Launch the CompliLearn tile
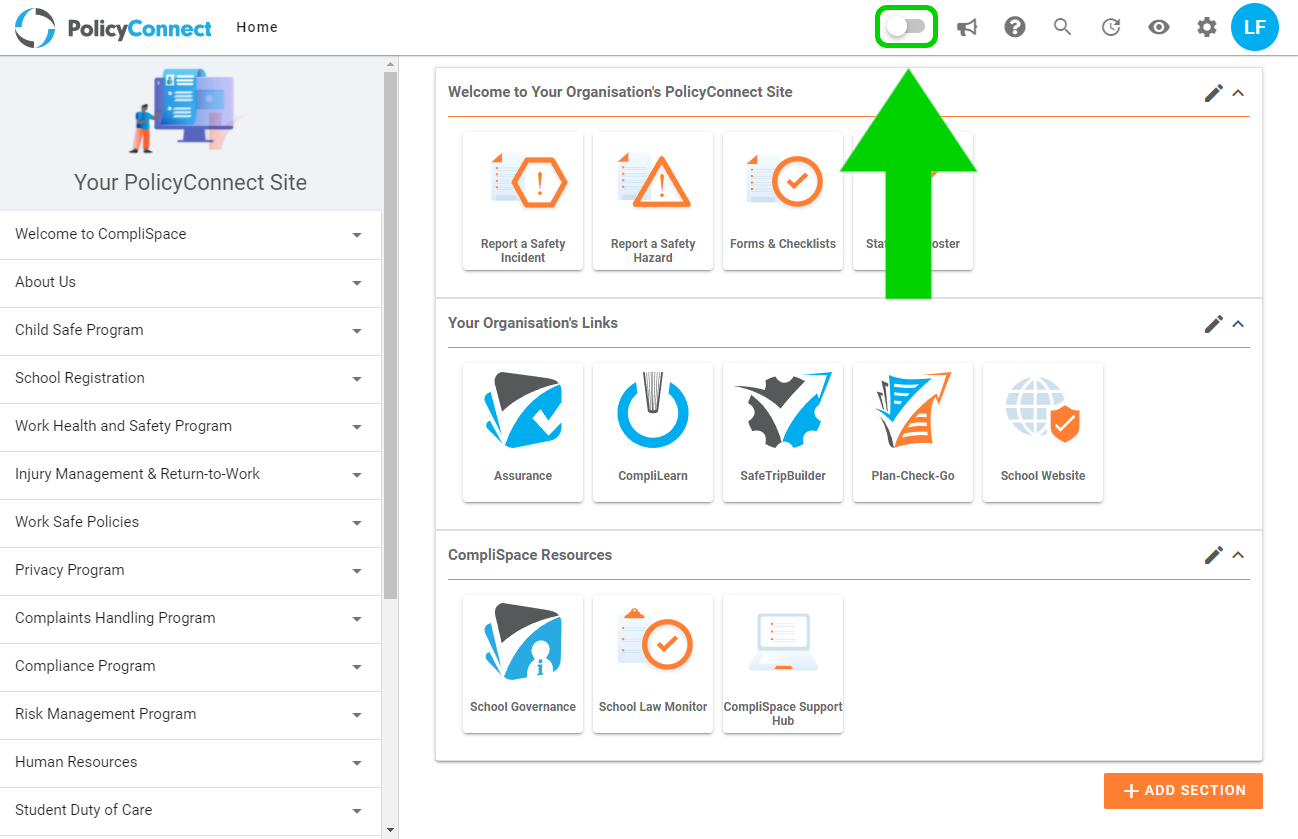The width and height of the screenshot is (1298, 839). [653, 432]
